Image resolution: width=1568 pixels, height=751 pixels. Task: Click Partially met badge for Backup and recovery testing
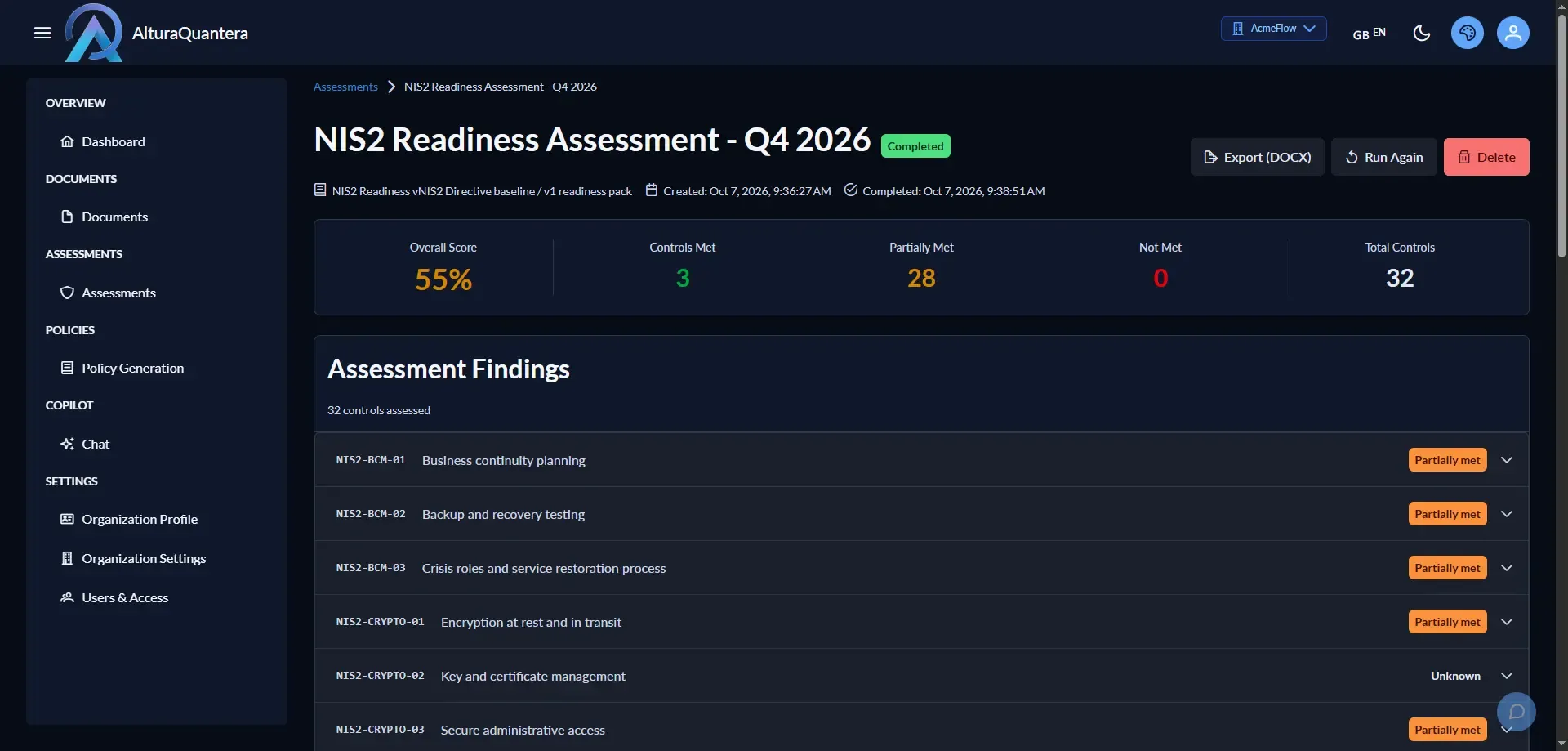pos(1447,514)
